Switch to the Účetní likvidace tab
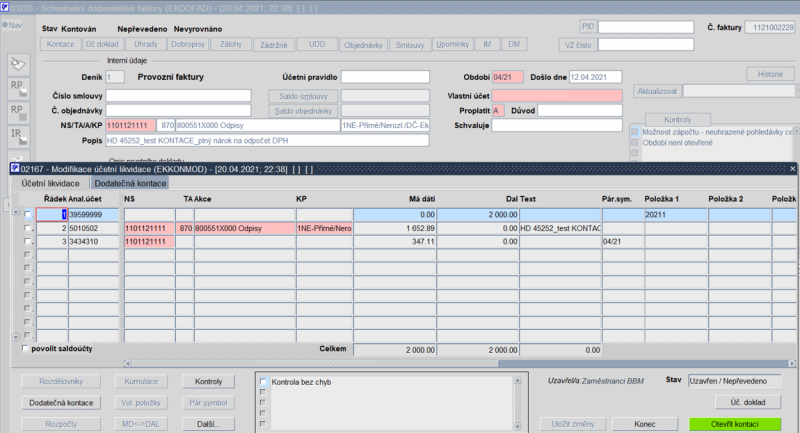This screenshot has height=433, width=800. (51, 183)
